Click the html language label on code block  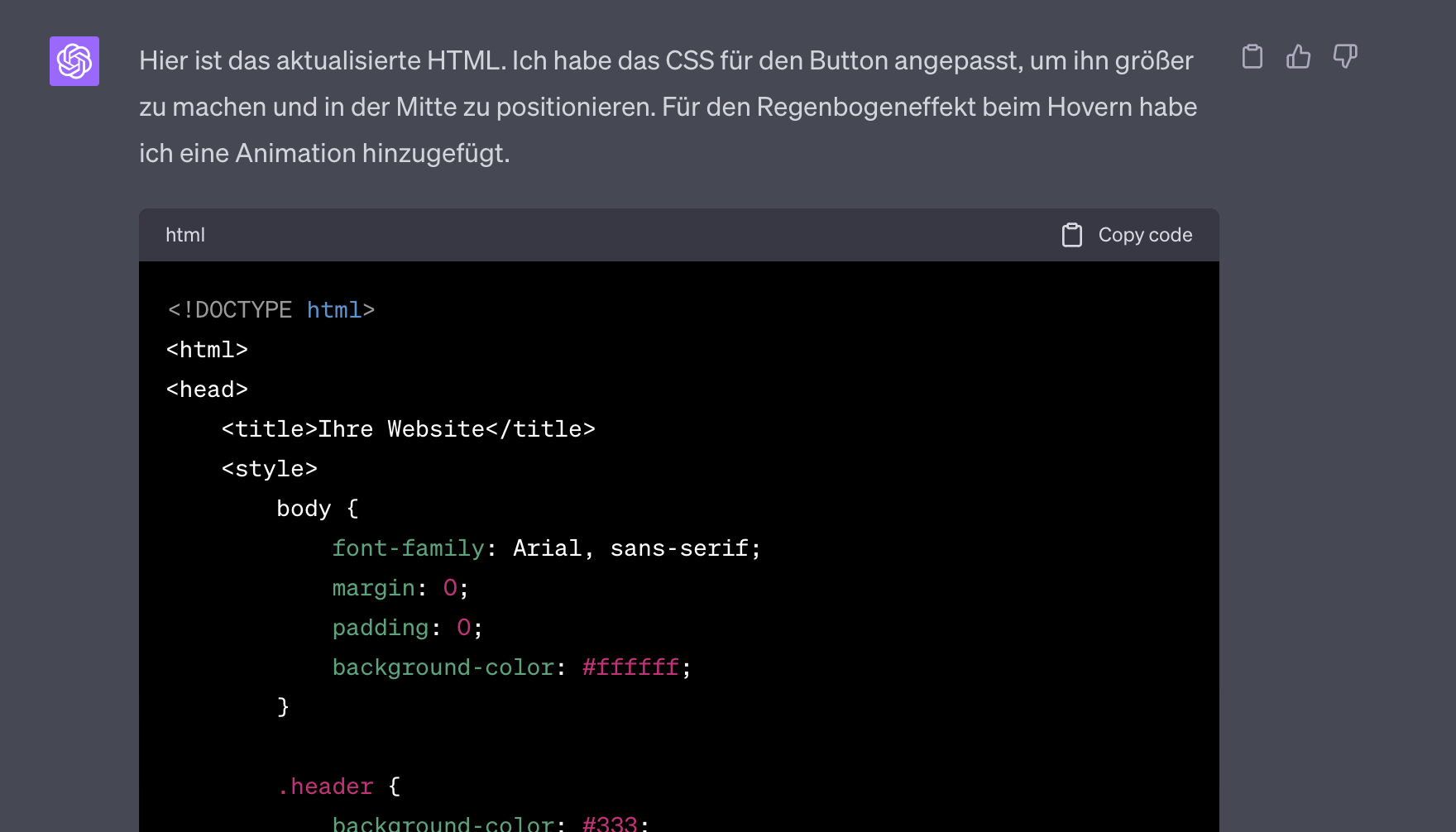[x=185, y=235]
